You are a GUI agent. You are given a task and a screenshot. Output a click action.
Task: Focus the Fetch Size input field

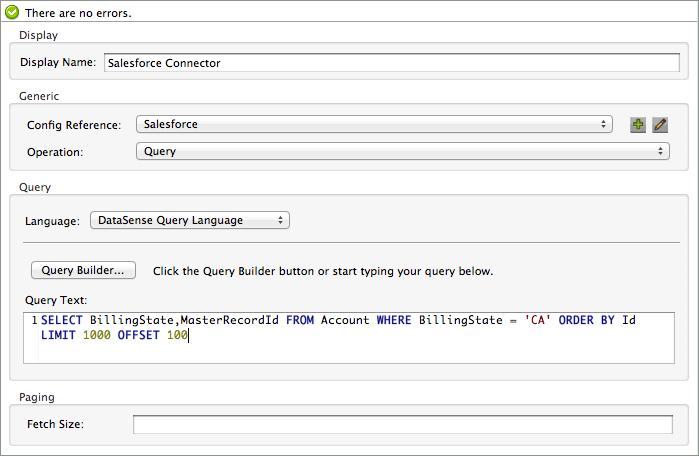point(406,424)
